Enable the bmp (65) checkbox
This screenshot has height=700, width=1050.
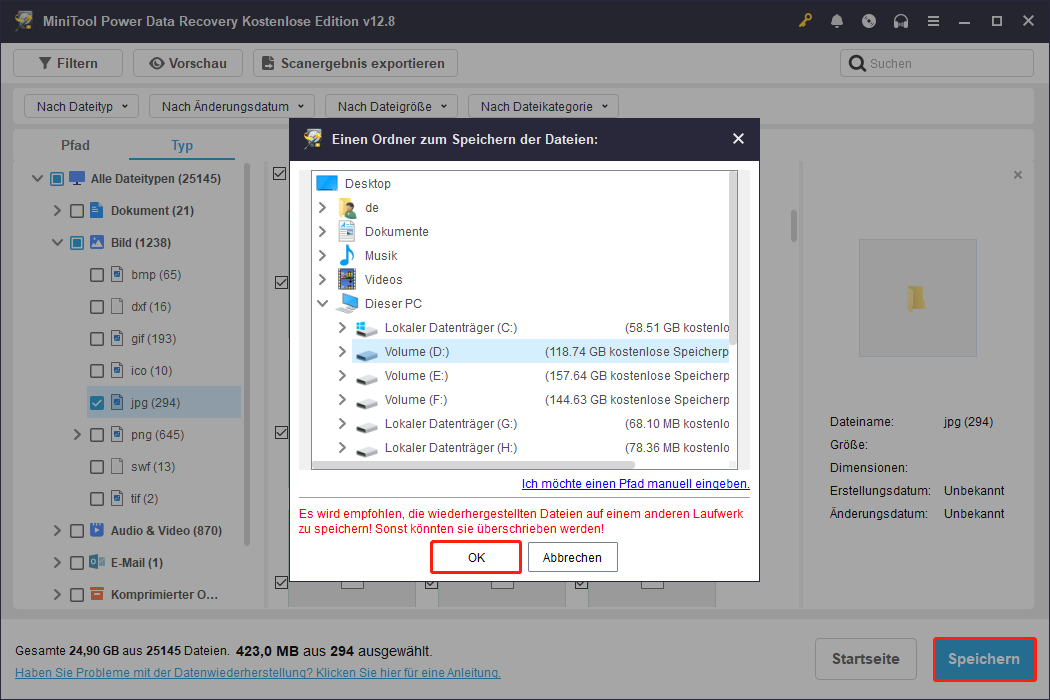(96, 274)
